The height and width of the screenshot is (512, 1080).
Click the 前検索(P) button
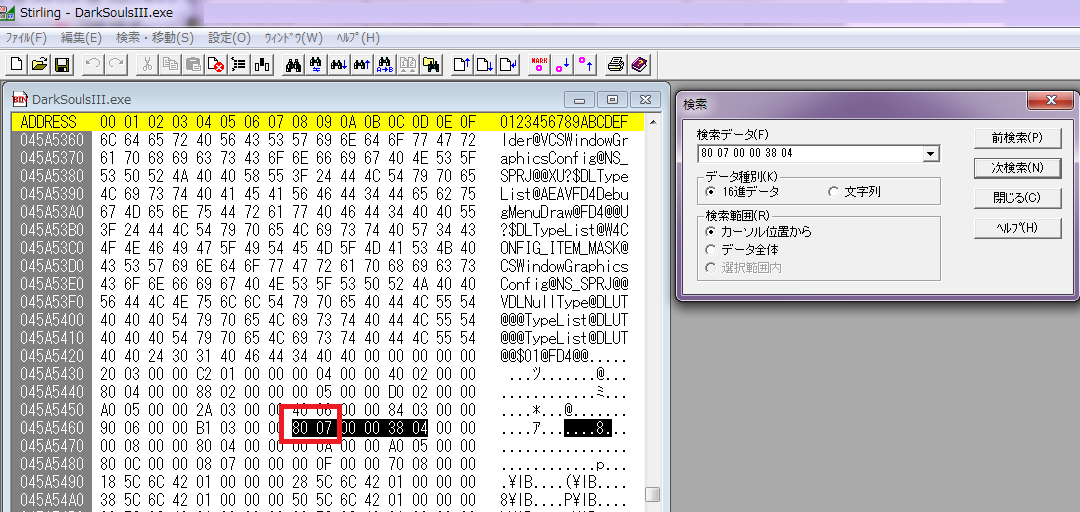tap(1017, 137)
